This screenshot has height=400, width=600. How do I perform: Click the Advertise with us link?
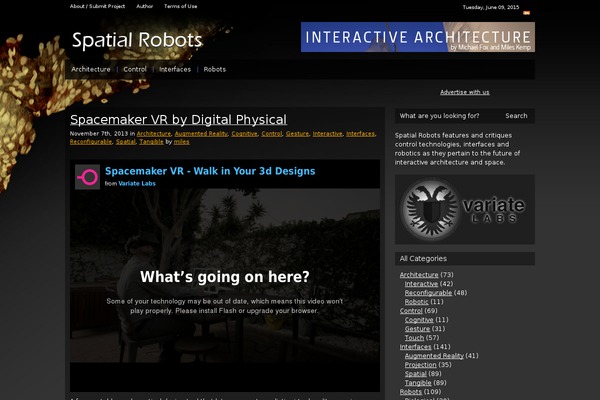pyautogui.click(x=465, y=92)
